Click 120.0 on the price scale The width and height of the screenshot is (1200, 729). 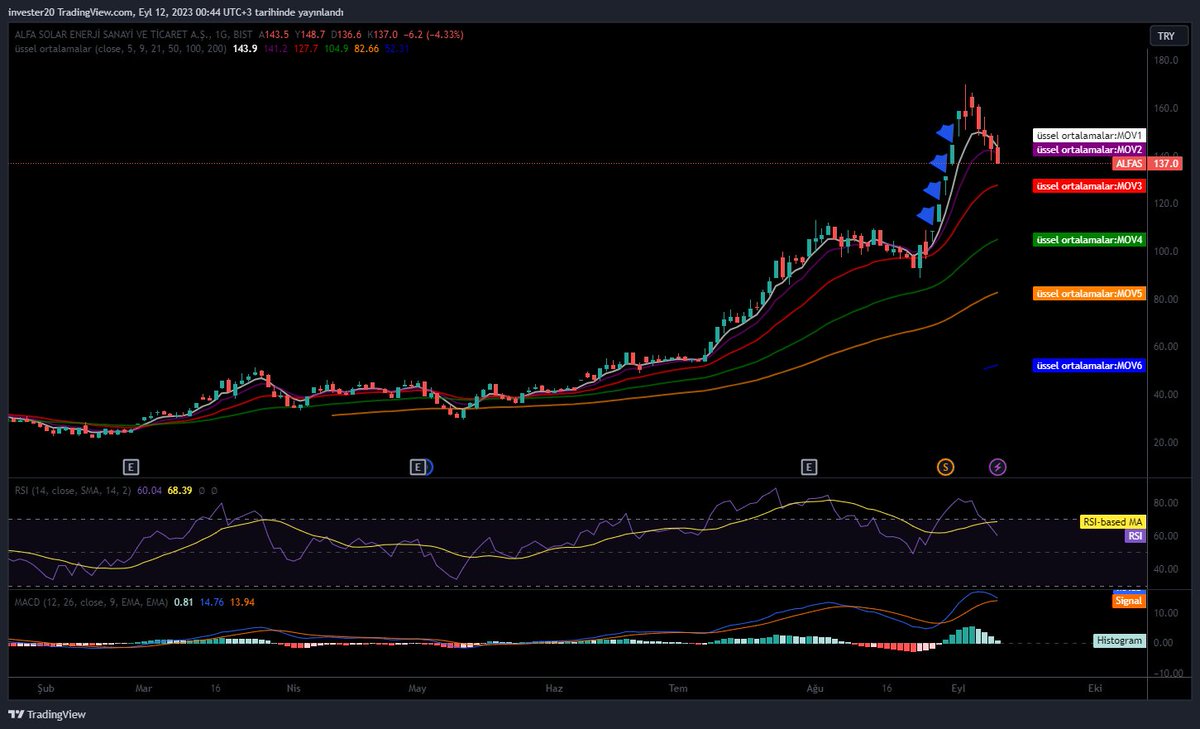coord(1164,203)
